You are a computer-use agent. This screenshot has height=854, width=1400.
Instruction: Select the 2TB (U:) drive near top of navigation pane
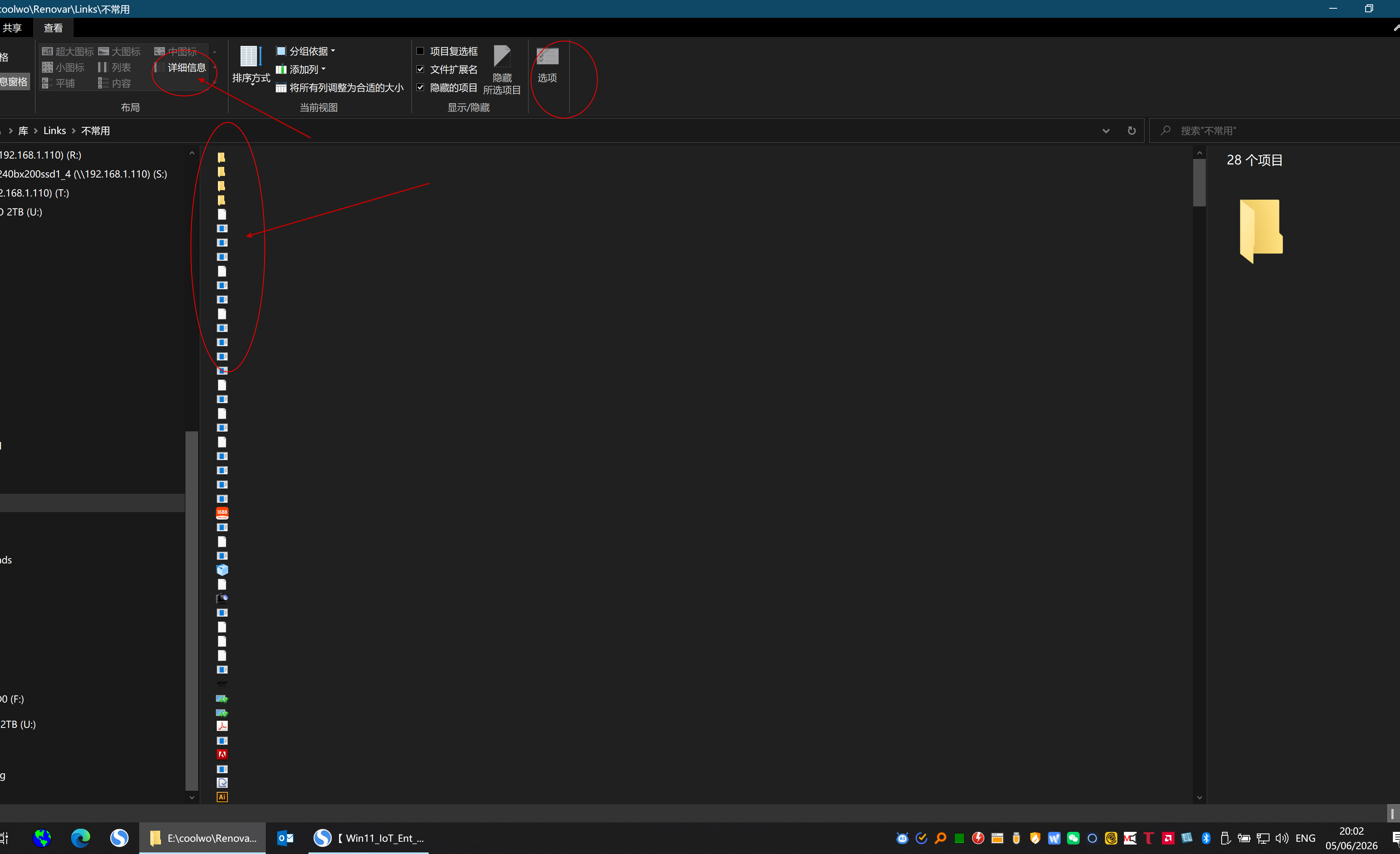click(x=22, y=212)
